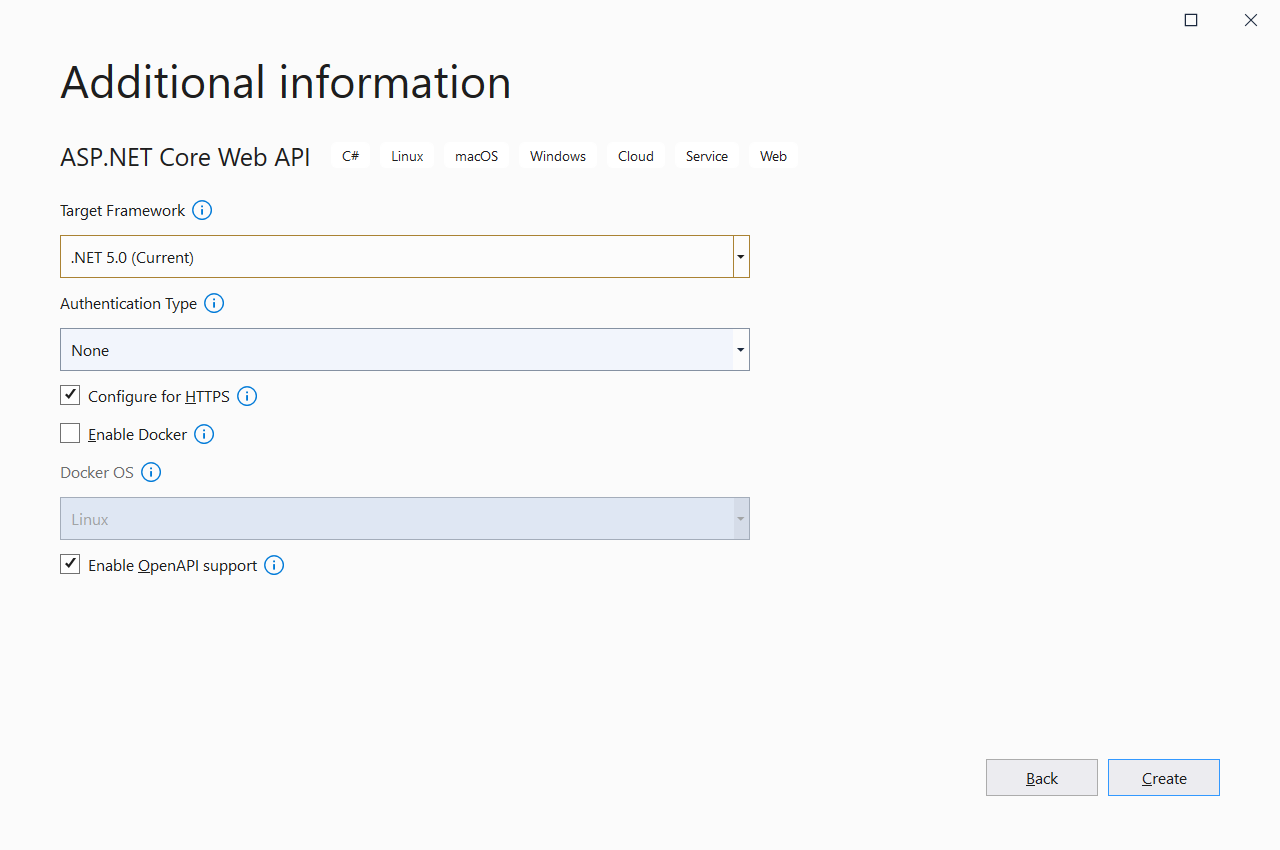Viewport: 1280px width, 850px height.
Task: Click the Target Framework info icon
Action: point(202,210)
